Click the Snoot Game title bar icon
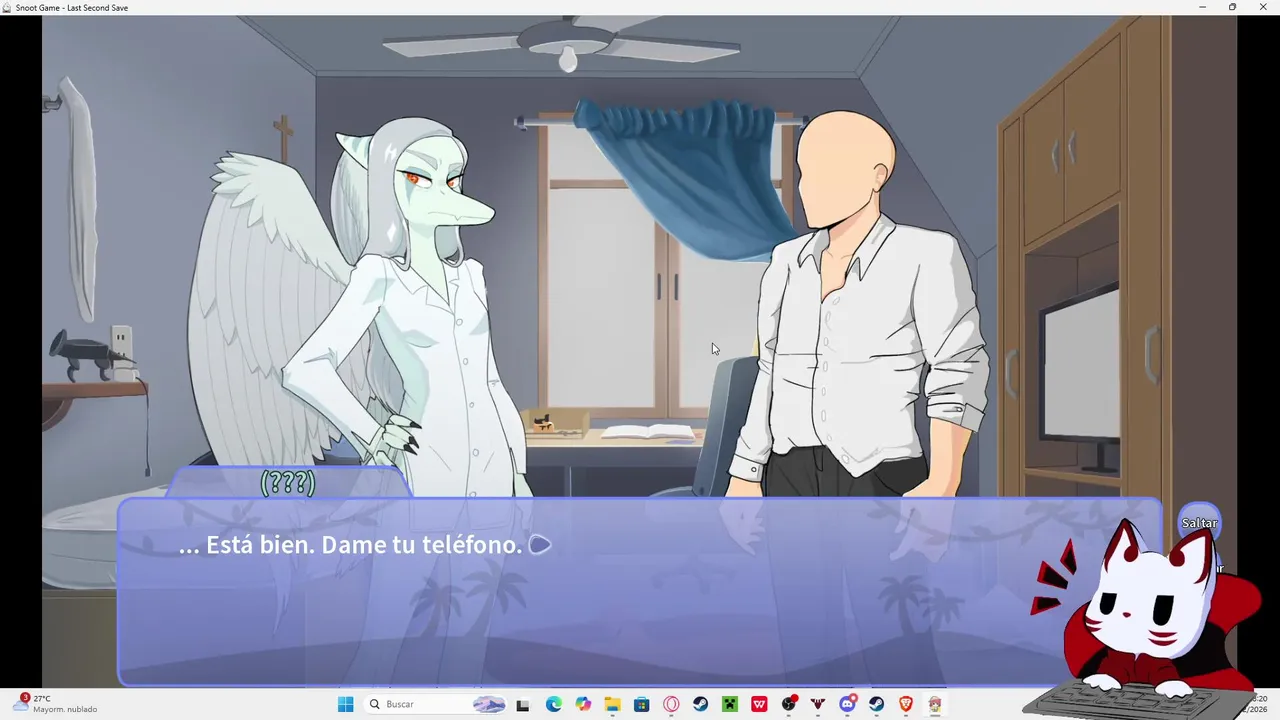The width and height of the screenshot is (1280, 720). (7, 7)
